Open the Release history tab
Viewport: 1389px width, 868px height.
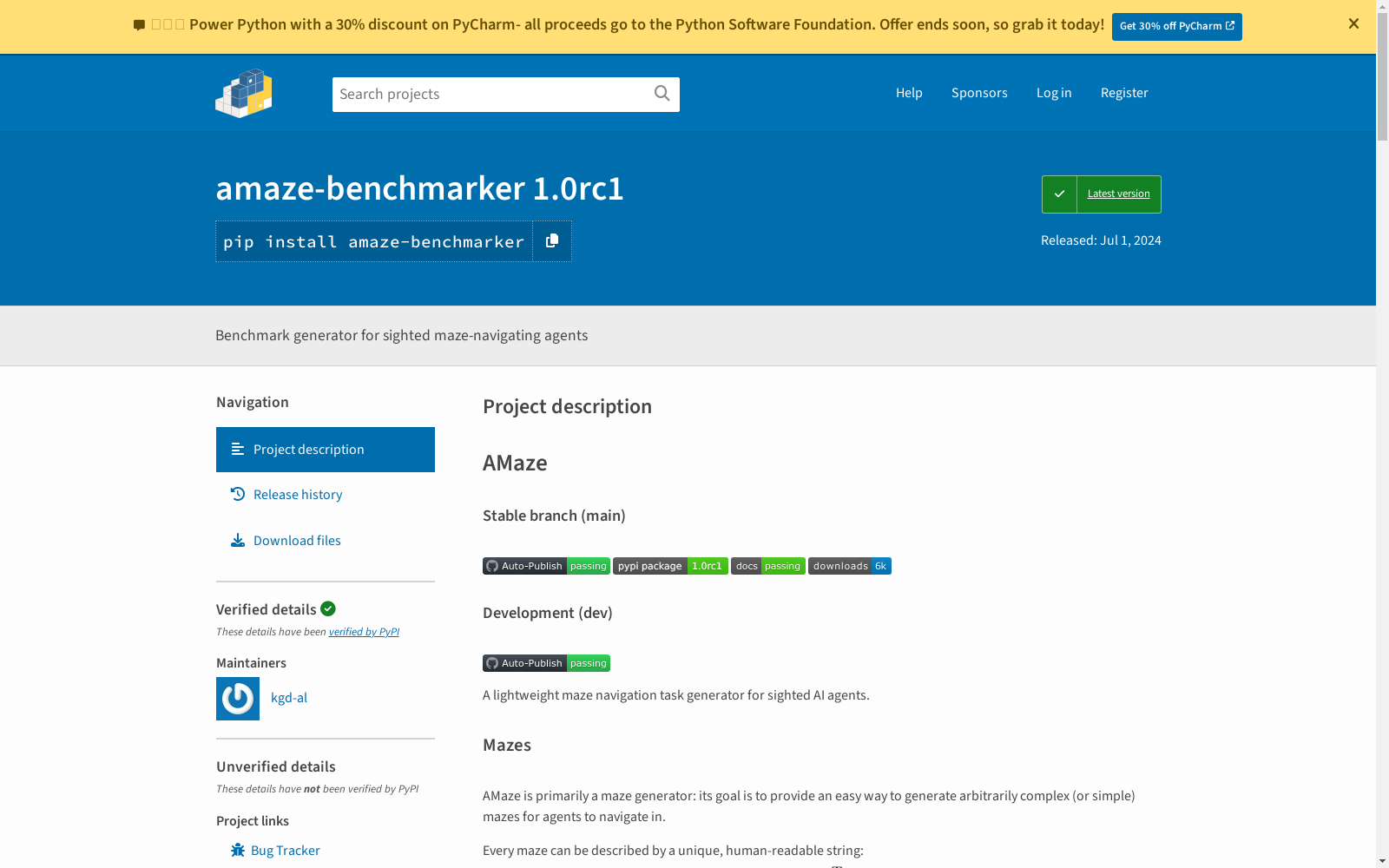pos(326,495)
